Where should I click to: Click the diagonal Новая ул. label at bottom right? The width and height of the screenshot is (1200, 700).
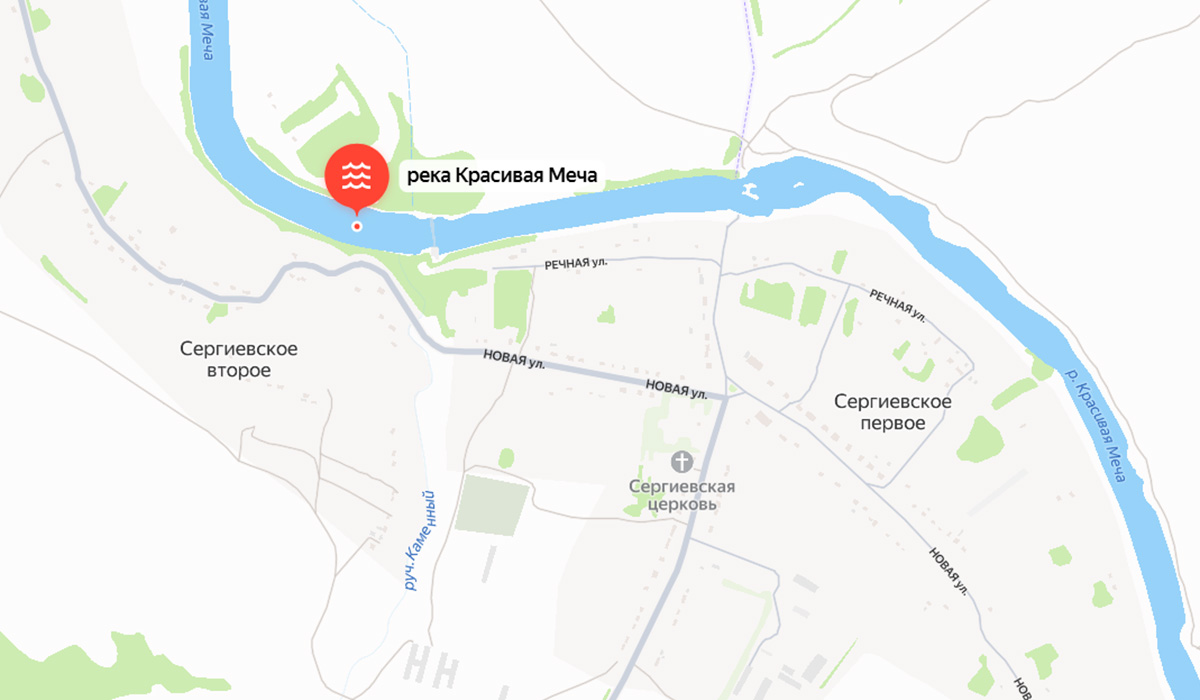point(948,570)
